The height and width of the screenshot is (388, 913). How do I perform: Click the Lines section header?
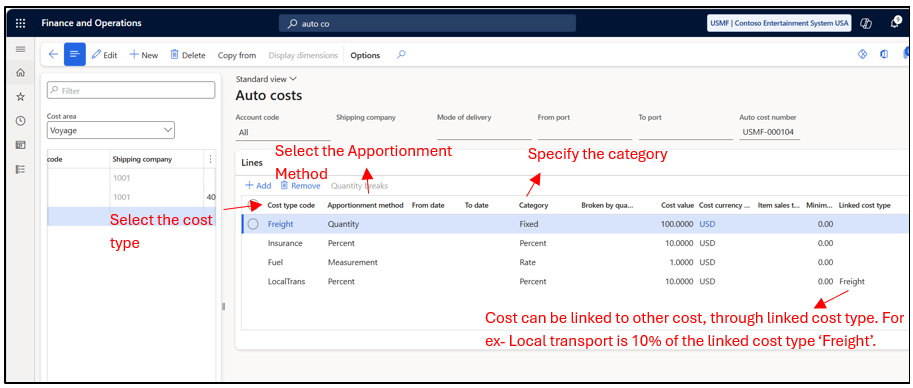pyautogui.click(x=252, y=163)
